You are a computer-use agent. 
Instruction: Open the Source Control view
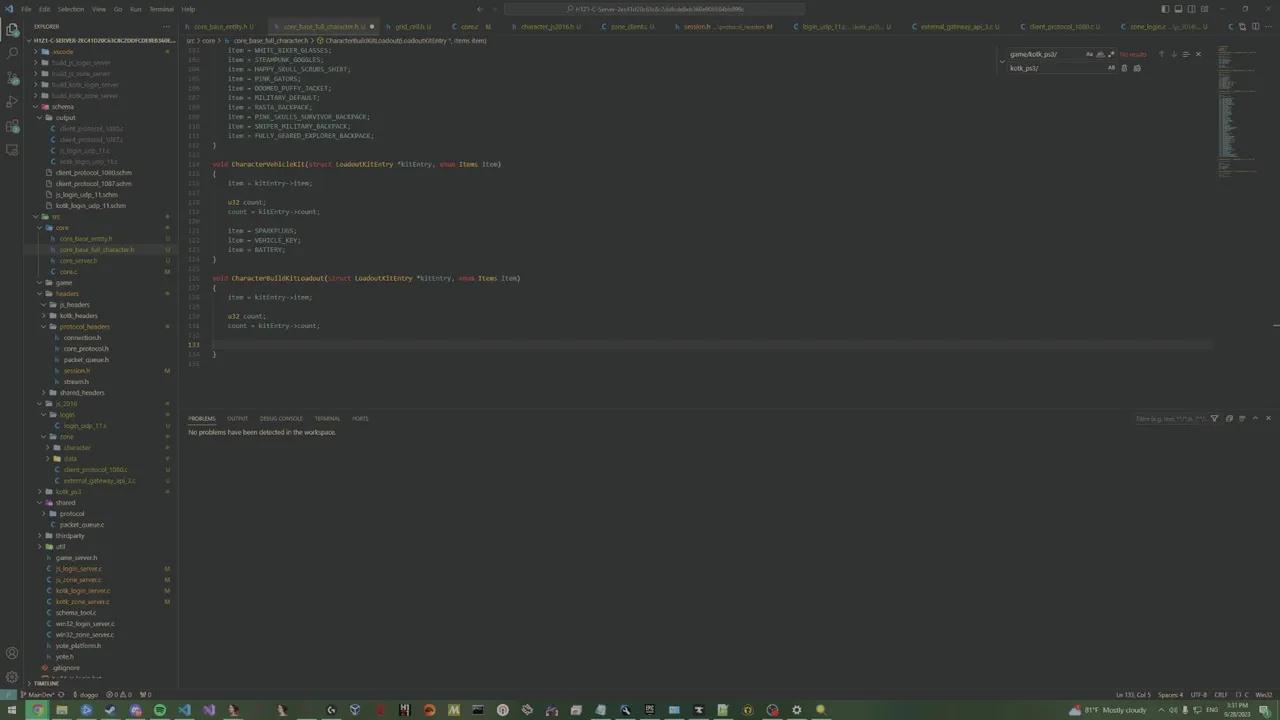12,78
